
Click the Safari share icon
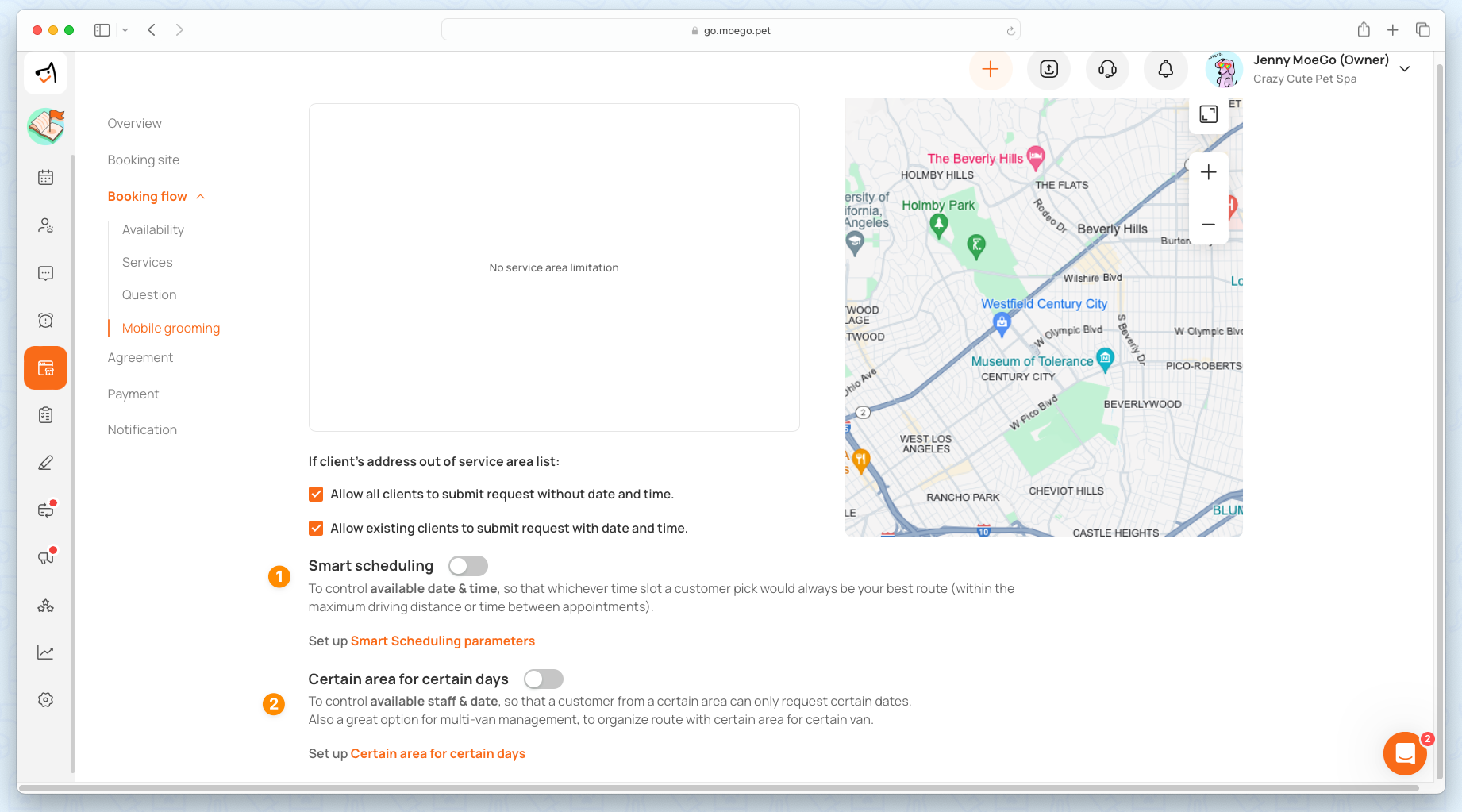point(1364,29)
